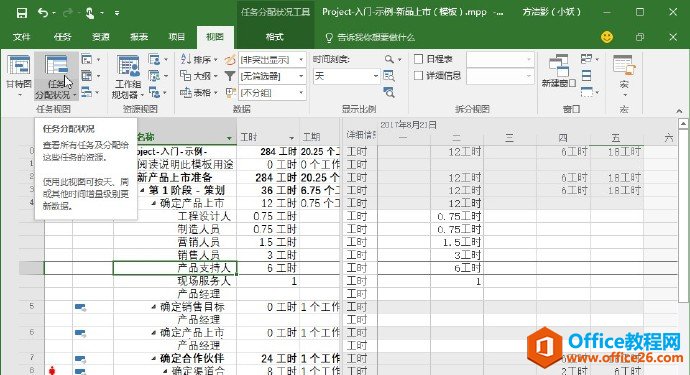Switch to the 报表 ribbon tab
Image resolution: width=690 pixels, height=375 pixels.
coord(139,37)
